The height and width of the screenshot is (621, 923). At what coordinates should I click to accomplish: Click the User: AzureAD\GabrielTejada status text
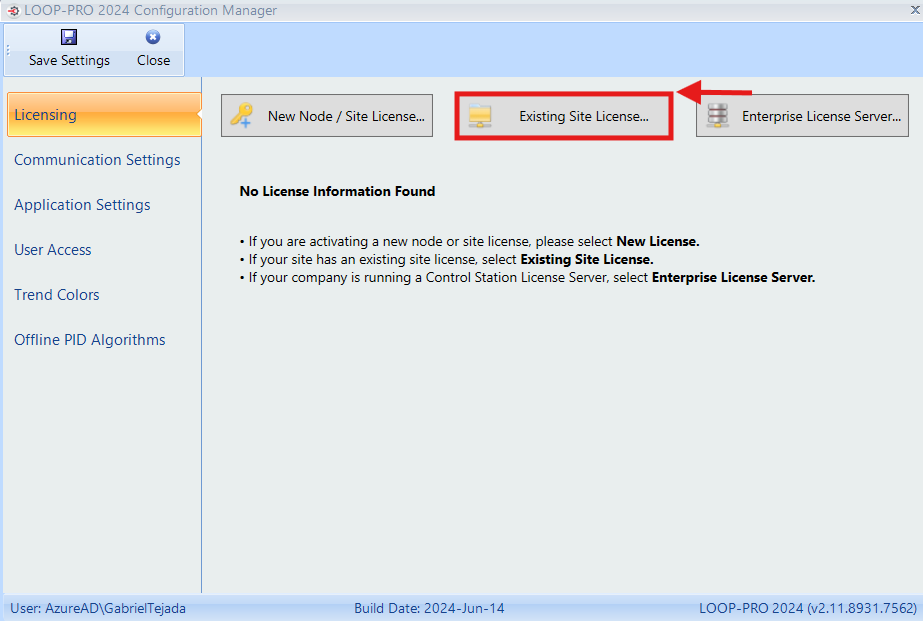click(x=98, y=608)
